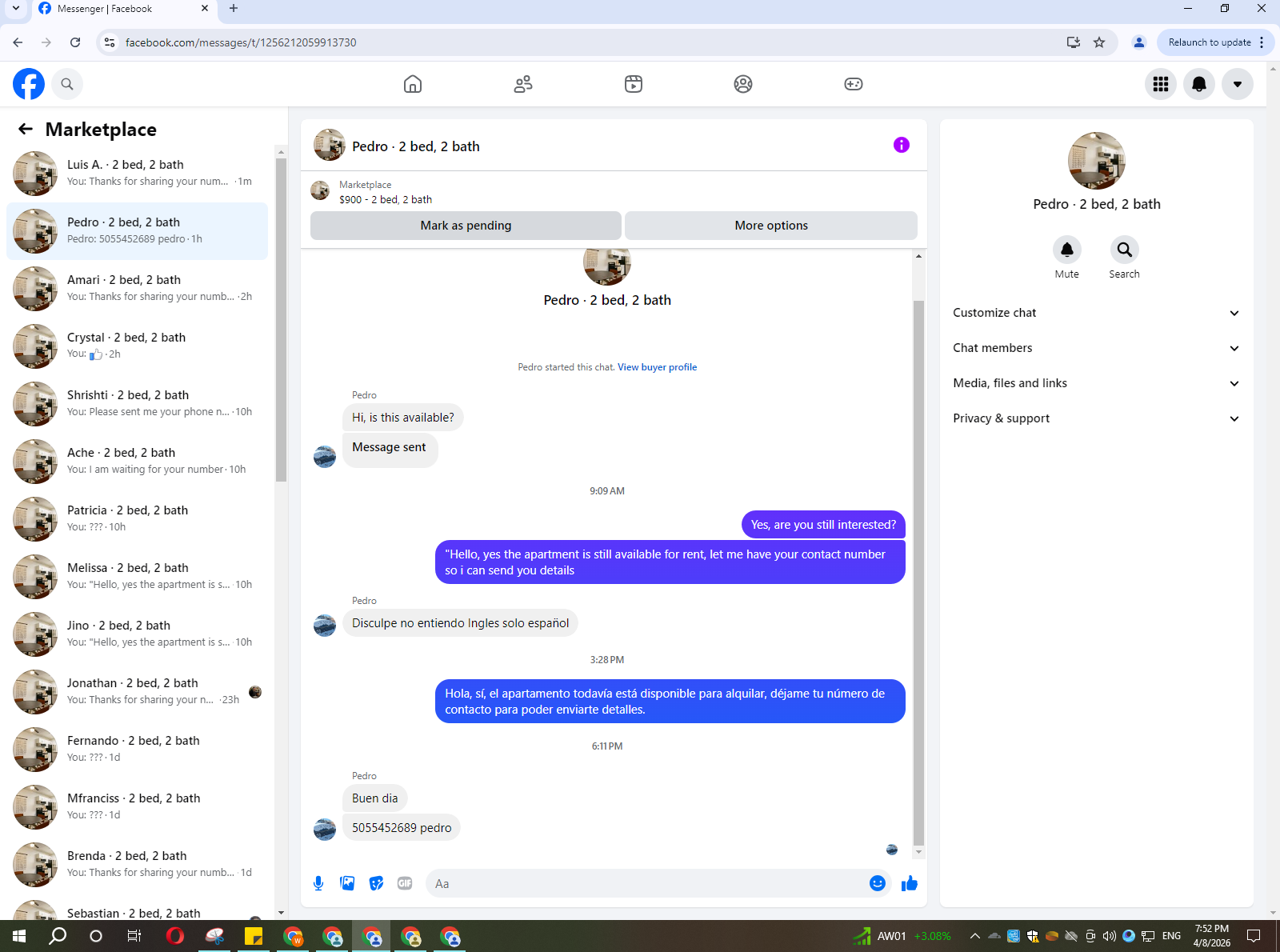The height and width of the screenshot is (952, 1280).
Task: Open the Reels video icon
Action: (x=634, y=84)
